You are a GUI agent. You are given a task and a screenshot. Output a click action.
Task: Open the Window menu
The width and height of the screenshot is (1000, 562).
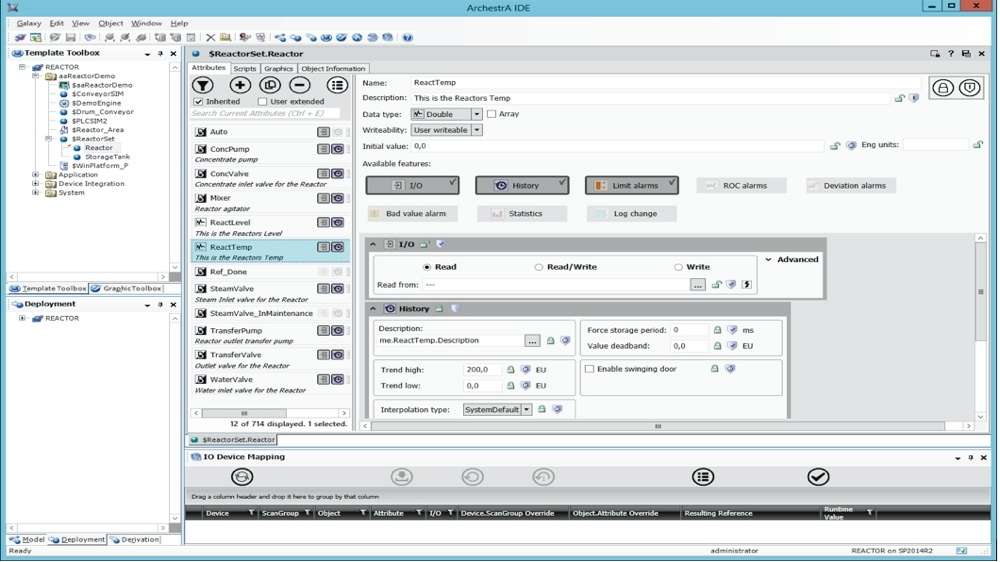(x=146, y=23)
